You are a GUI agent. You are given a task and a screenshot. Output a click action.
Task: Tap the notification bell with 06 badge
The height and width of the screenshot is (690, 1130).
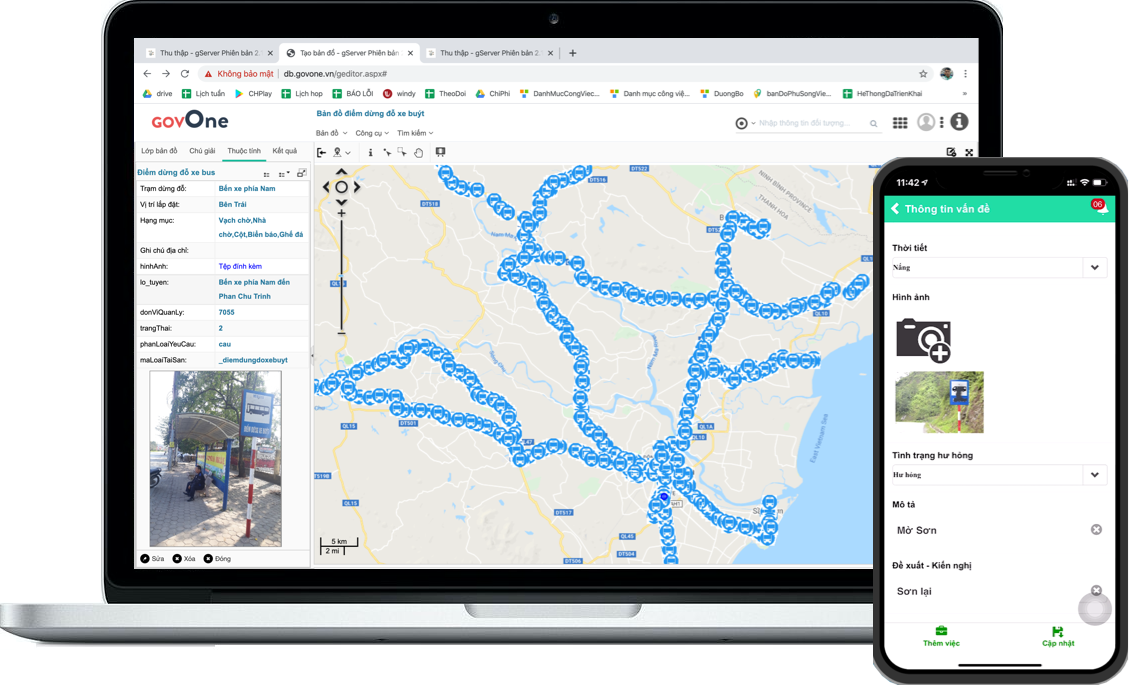coord(1100,208)
